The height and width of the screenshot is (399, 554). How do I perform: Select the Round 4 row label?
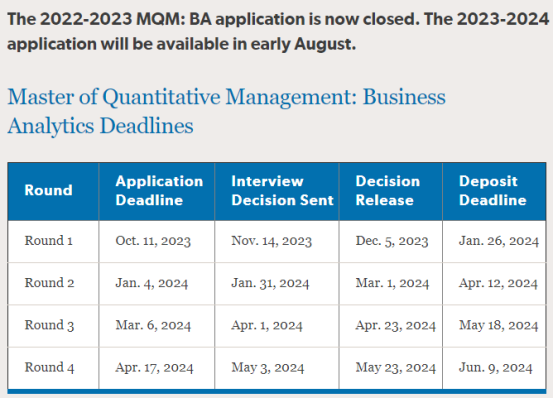pyautogui.click(x=49, y=367)
